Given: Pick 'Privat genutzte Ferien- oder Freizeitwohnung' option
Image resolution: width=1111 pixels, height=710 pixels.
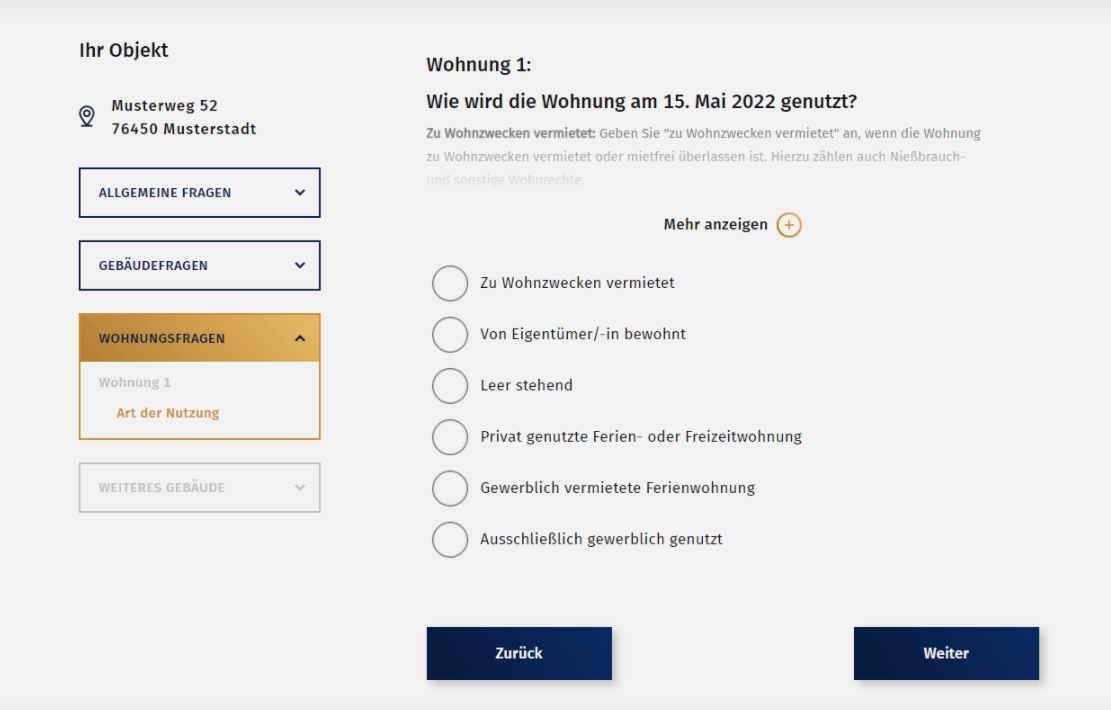Looking at the screenshot, I should pos(450,437).
